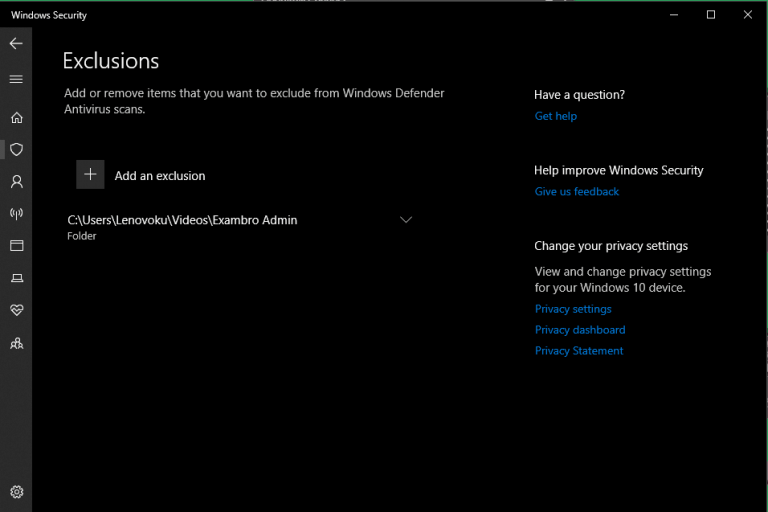Open Settings gear icon in sidebar

point(17,491)
